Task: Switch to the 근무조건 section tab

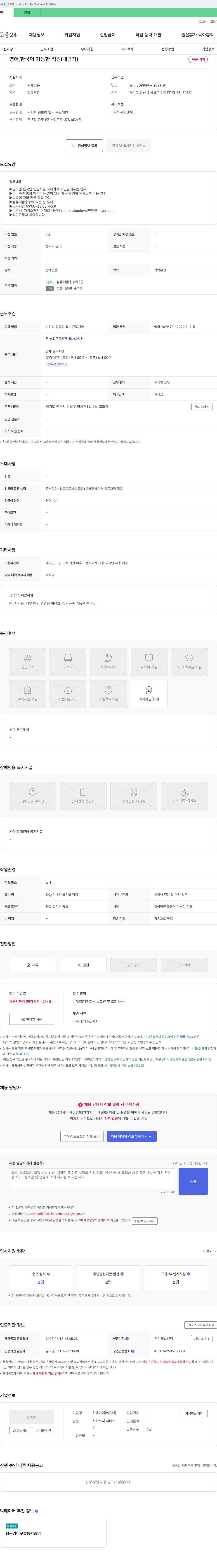Action: [47, 49]
